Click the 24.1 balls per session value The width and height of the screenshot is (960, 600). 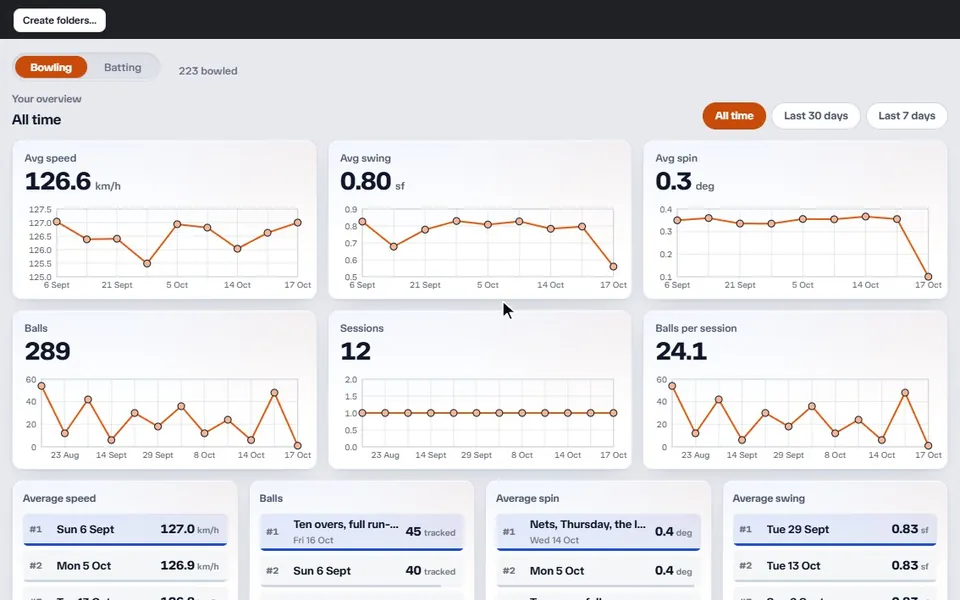(681, 351)
